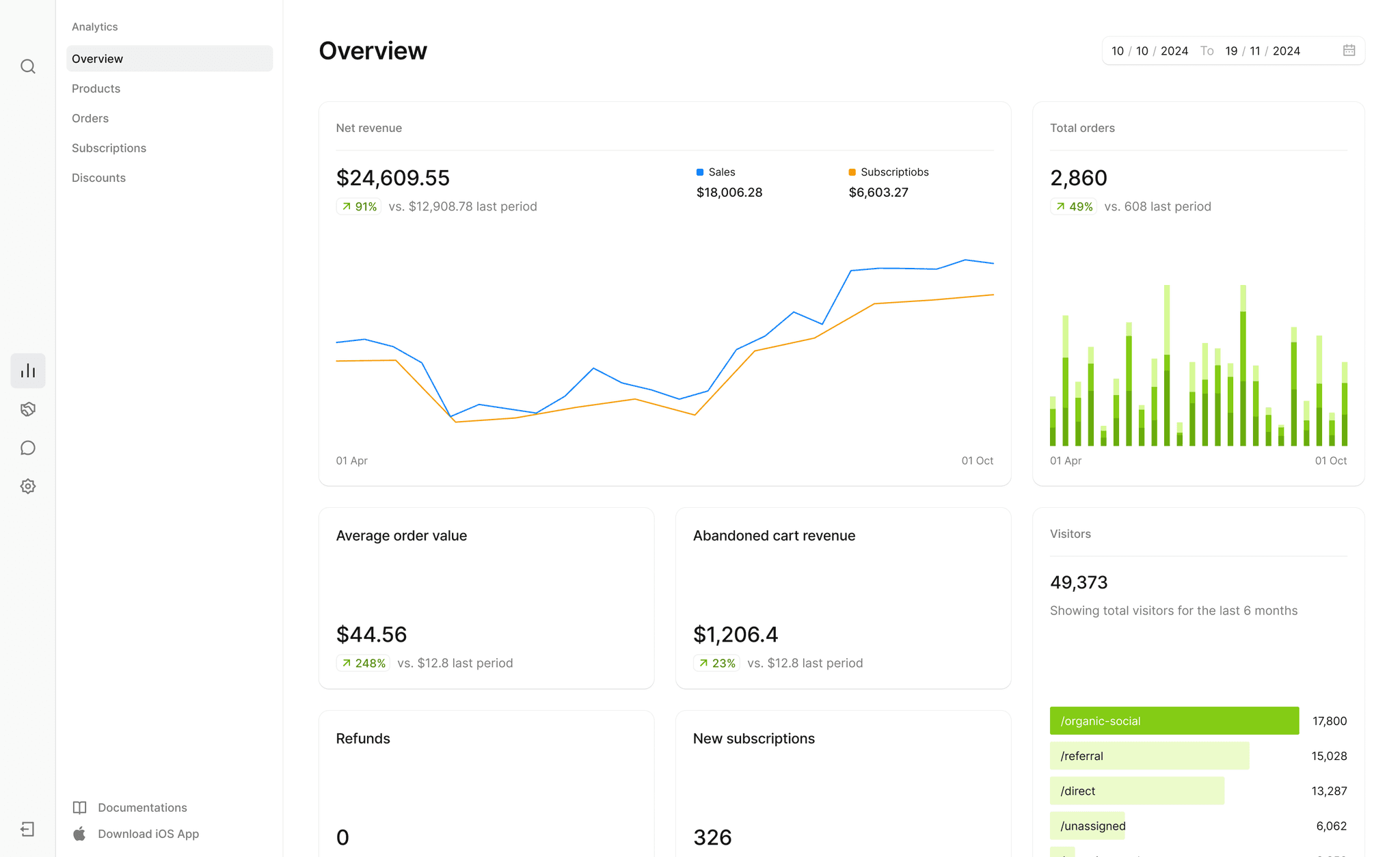The width and height of the screenshot is (1400, 857).
Task: Click the documentation book icon
Action: click(79, 807)
